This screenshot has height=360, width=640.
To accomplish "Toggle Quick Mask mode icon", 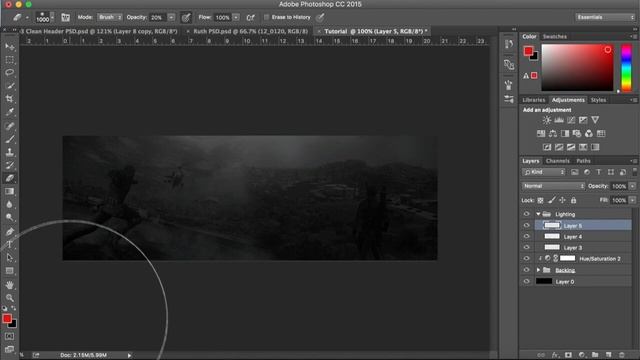I will (x=9, y=336).
